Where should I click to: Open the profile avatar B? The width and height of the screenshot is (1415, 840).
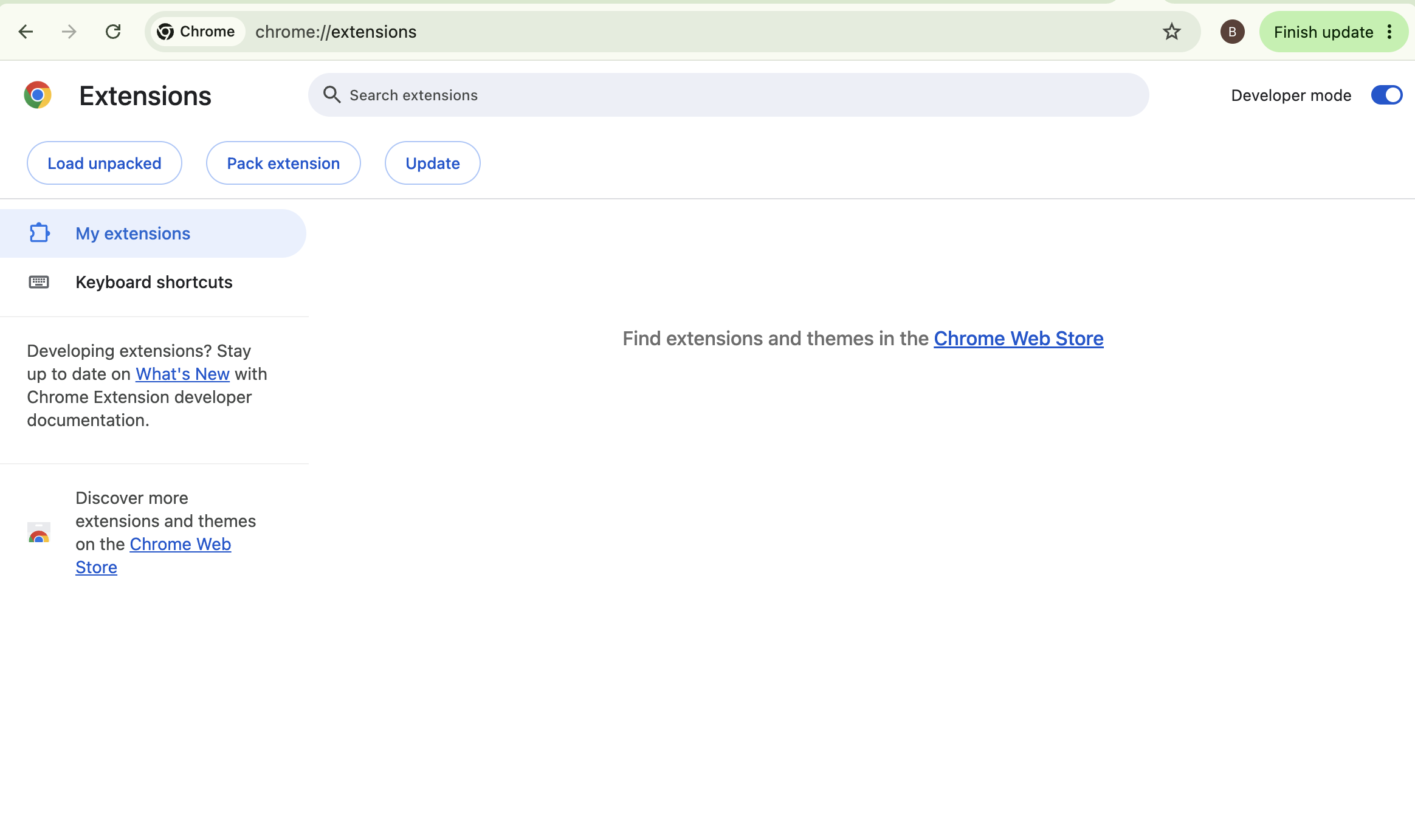click(x=1232, y=32)
